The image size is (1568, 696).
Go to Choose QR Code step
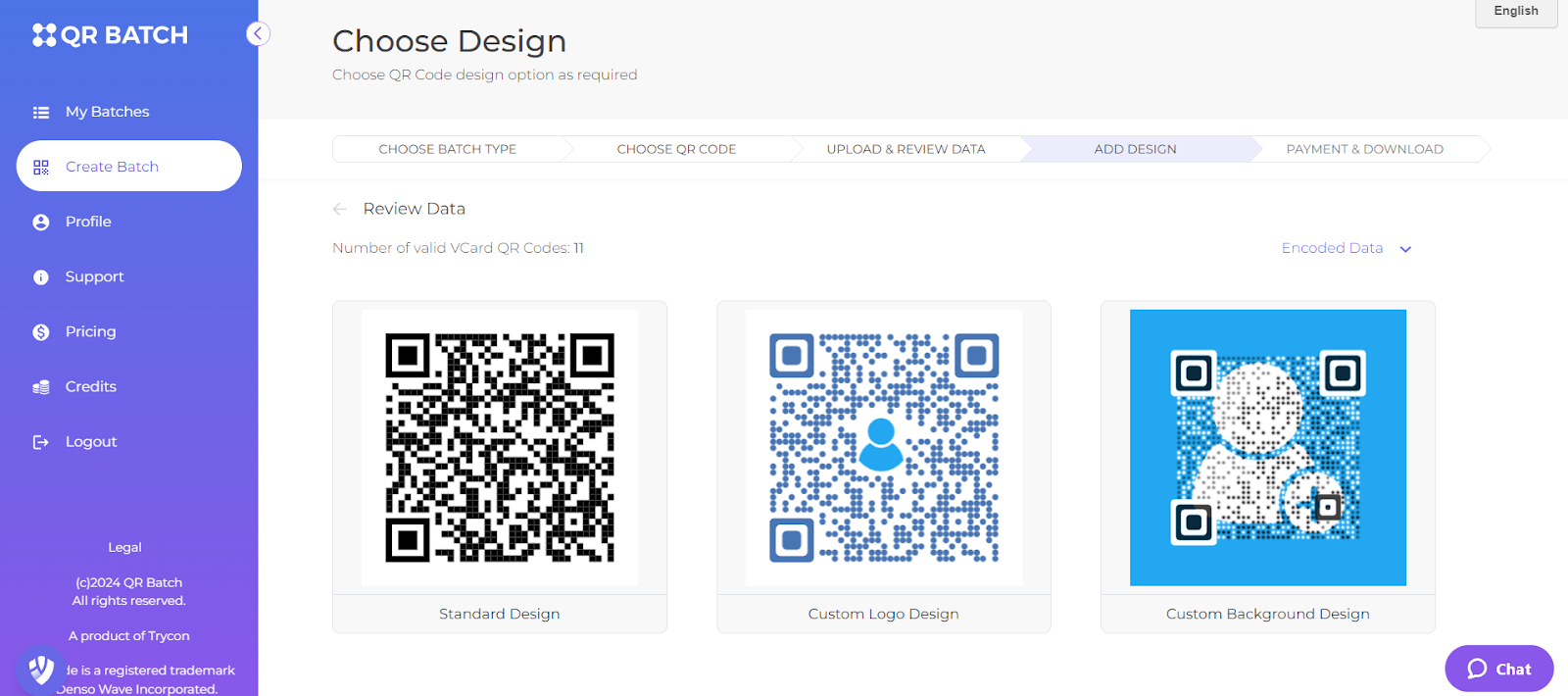point(676,149)
